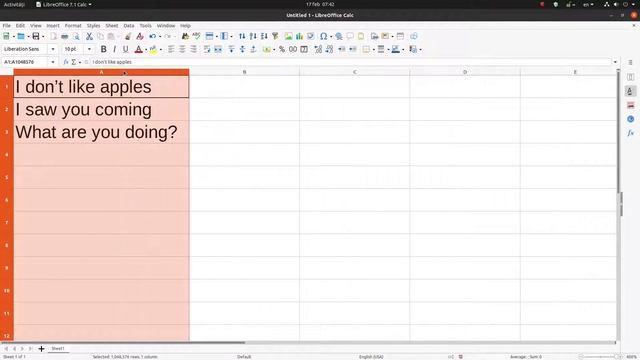Click the New spreadsheet icon
The height and width of the screenshot is (360, 640).
tap(7, 36)
